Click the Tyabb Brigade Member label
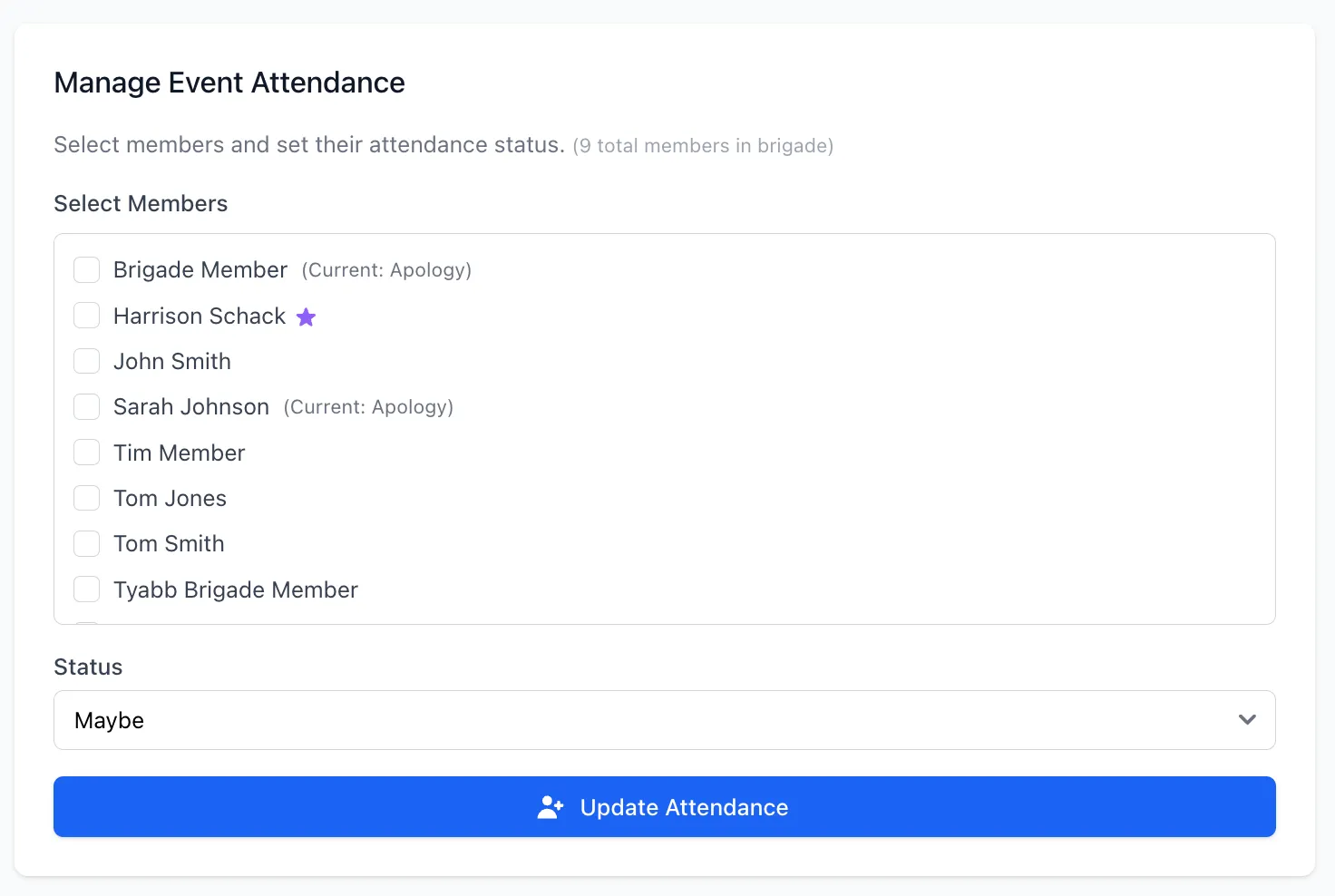The image size is (1335, 896). pyautogui.click(x=236, y=589)
